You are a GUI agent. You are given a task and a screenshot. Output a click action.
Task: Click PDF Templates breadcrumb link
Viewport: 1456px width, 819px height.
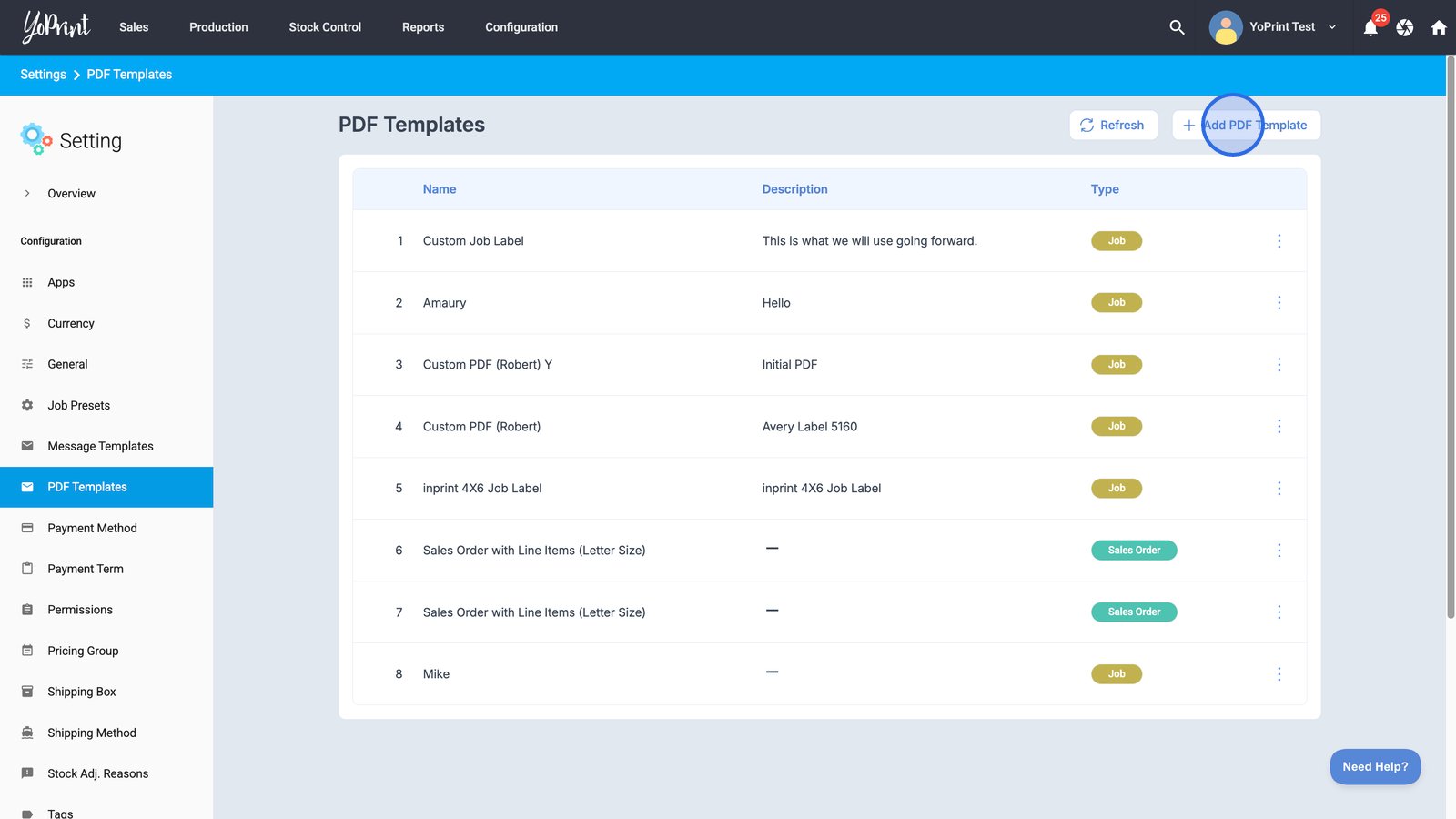pyautogui.click(x=129, y=75)
